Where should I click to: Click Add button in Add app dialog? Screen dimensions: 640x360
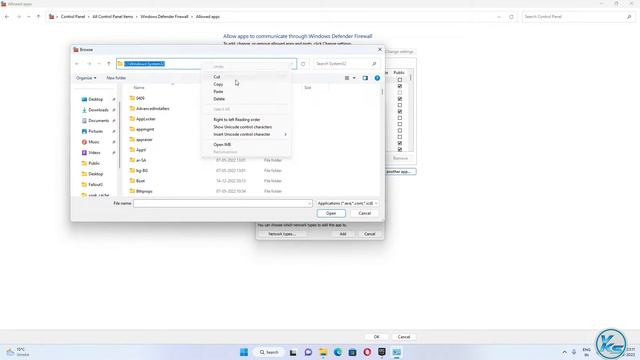pyautogui.click(x=343, y=234)
